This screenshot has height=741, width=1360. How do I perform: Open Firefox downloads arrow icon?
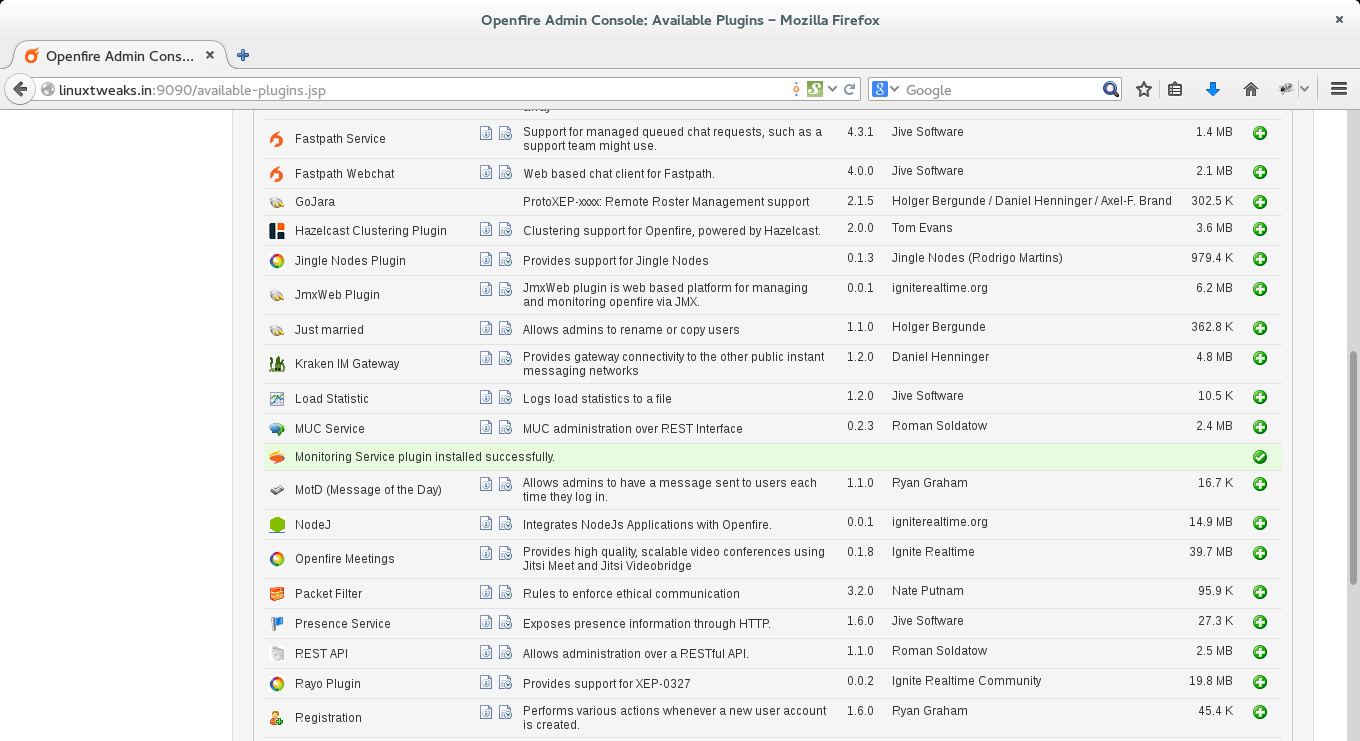[x=1213, y=89]
